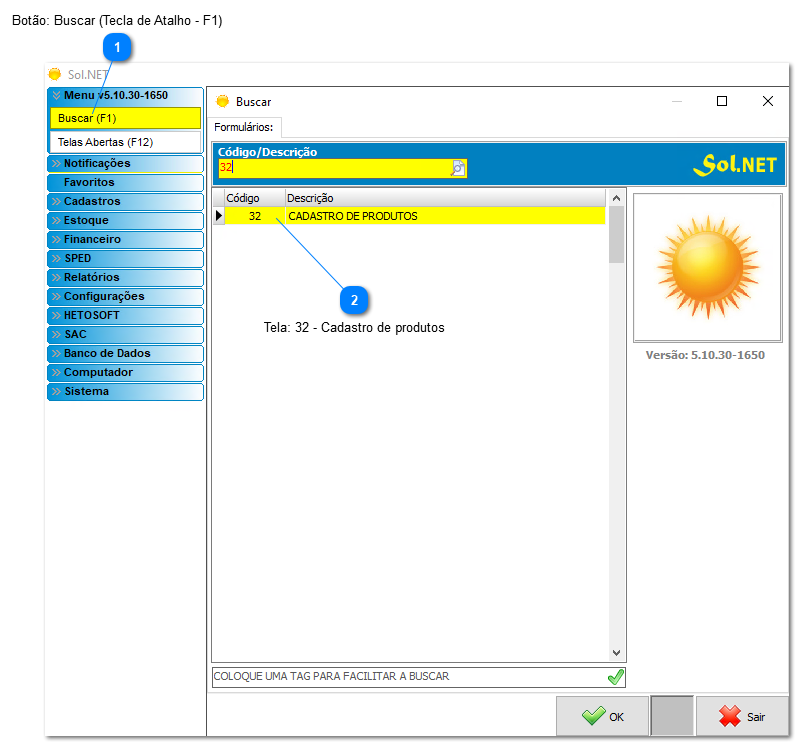Open Buscar (F1) in the menu
798x745 pixels.
[x=125, y=118]
